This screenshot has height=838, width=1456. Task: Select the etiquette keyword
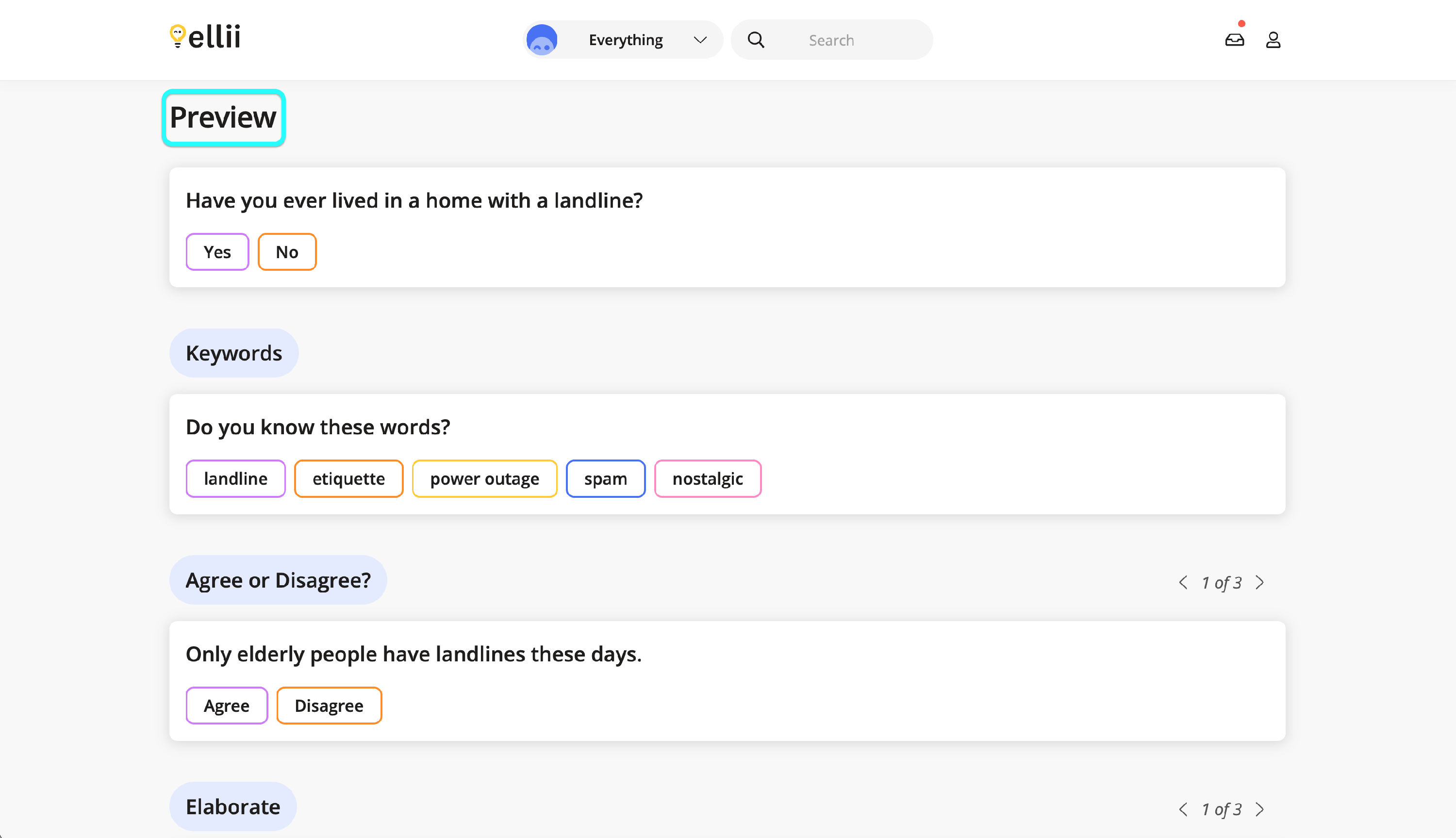coord(348,478)
